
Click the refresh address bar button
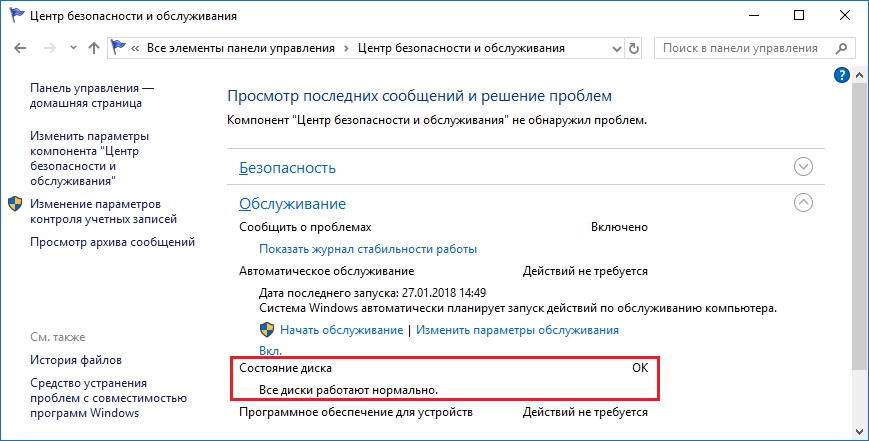click(x=633, y=48)
